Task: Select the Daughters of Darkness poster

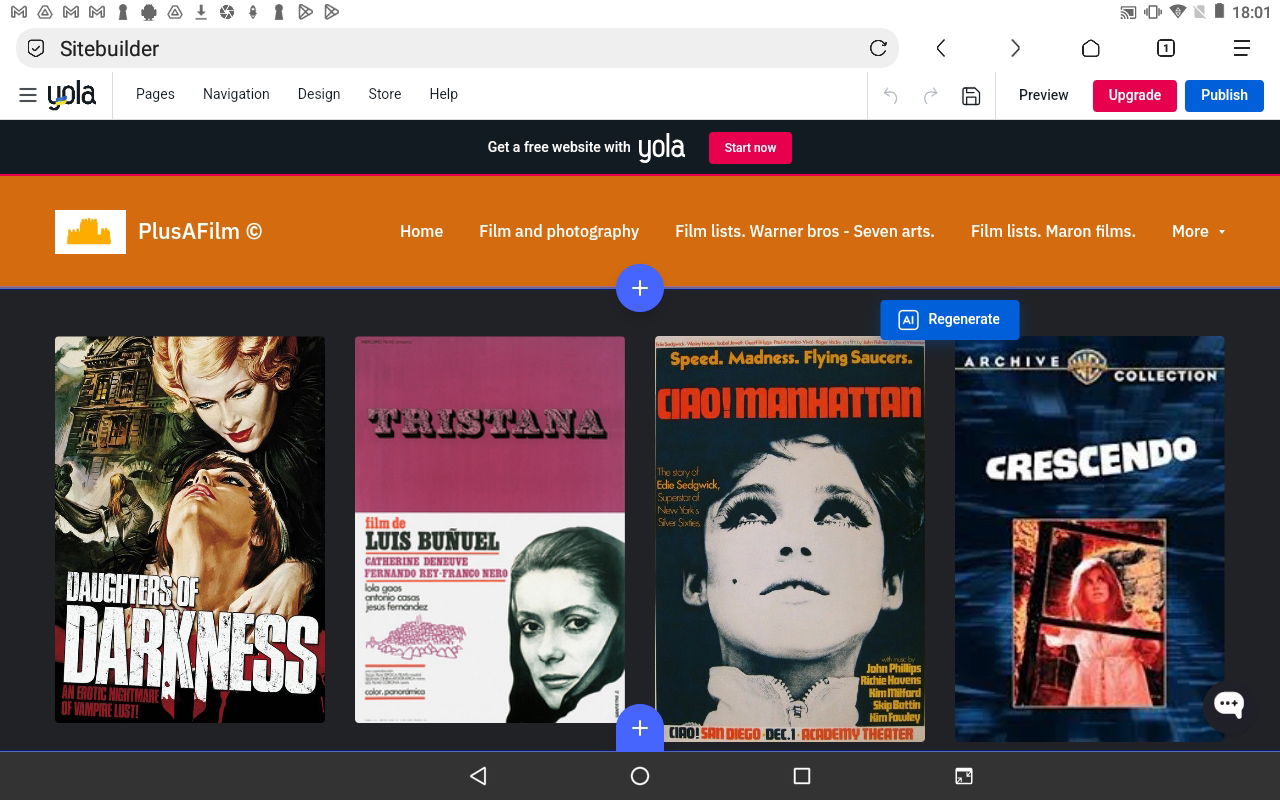Action: (x=190, y=529)
